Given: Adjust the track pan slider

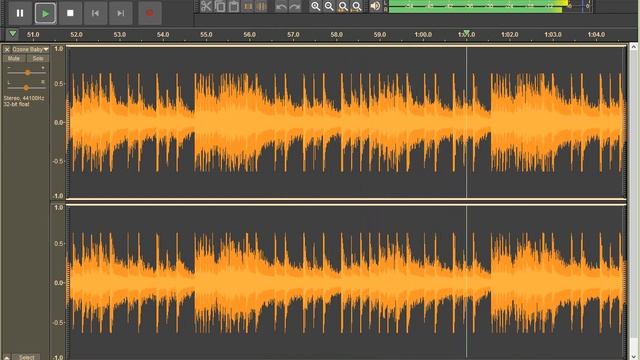Looking at the screenshot, I should [26, 88].
